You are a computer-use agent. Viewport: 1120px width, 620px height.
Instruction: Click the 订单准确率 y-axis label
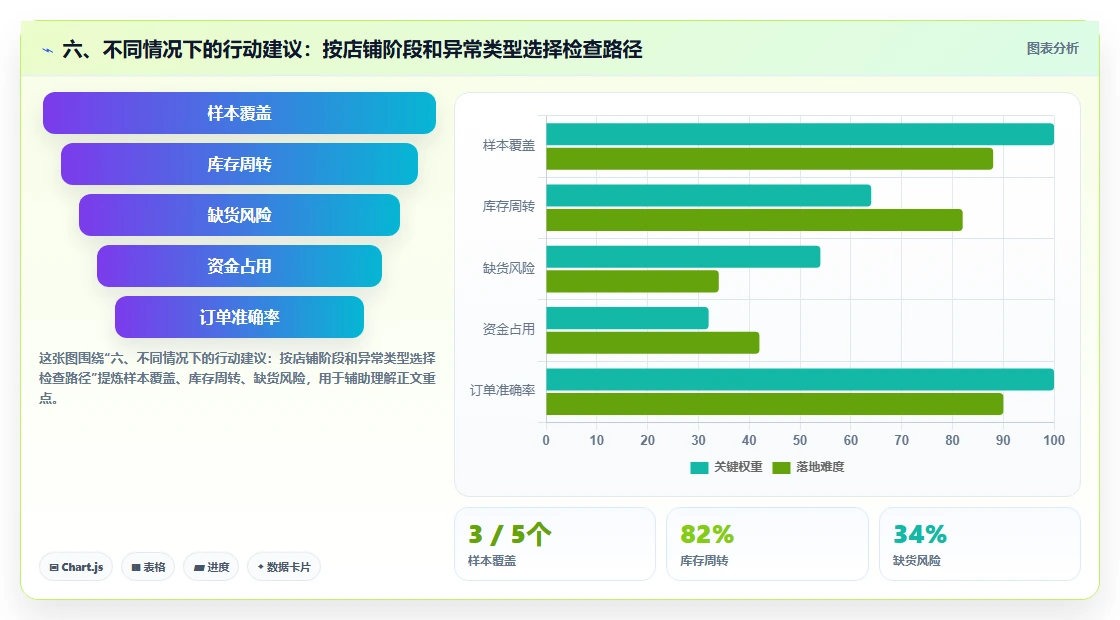tap(502, 391)
